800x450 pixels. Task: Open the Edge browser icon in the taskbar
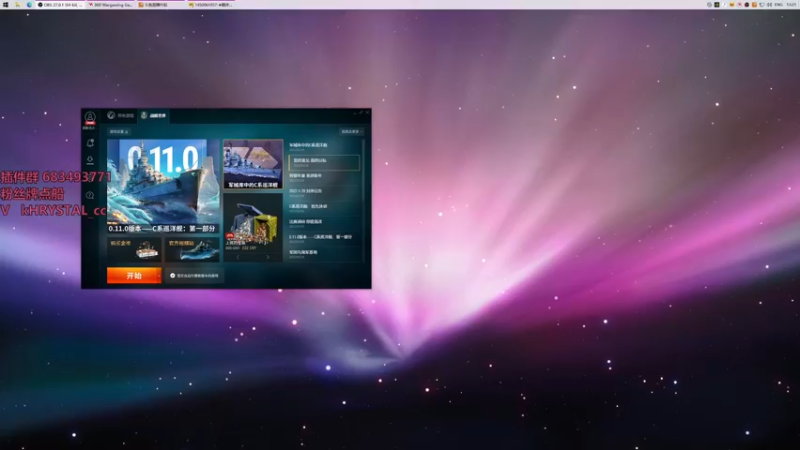(29, 5)
